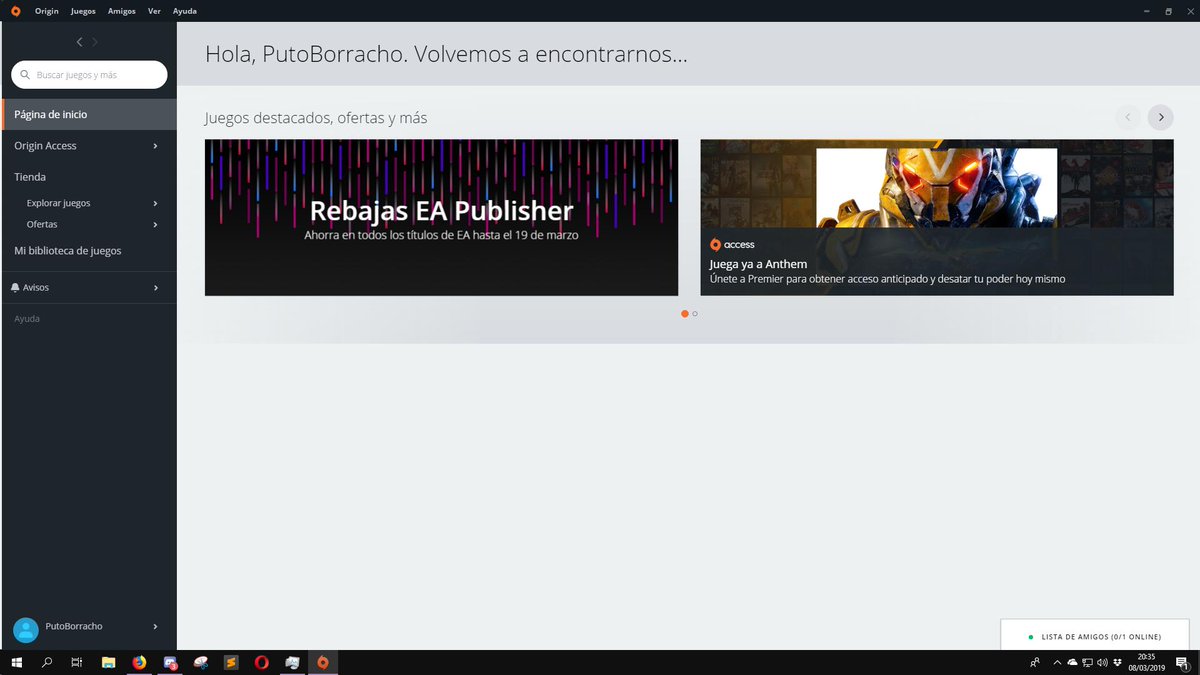Open Opera from the taskbar
This screenshot has width=1200, height=675.
point(261,662)
